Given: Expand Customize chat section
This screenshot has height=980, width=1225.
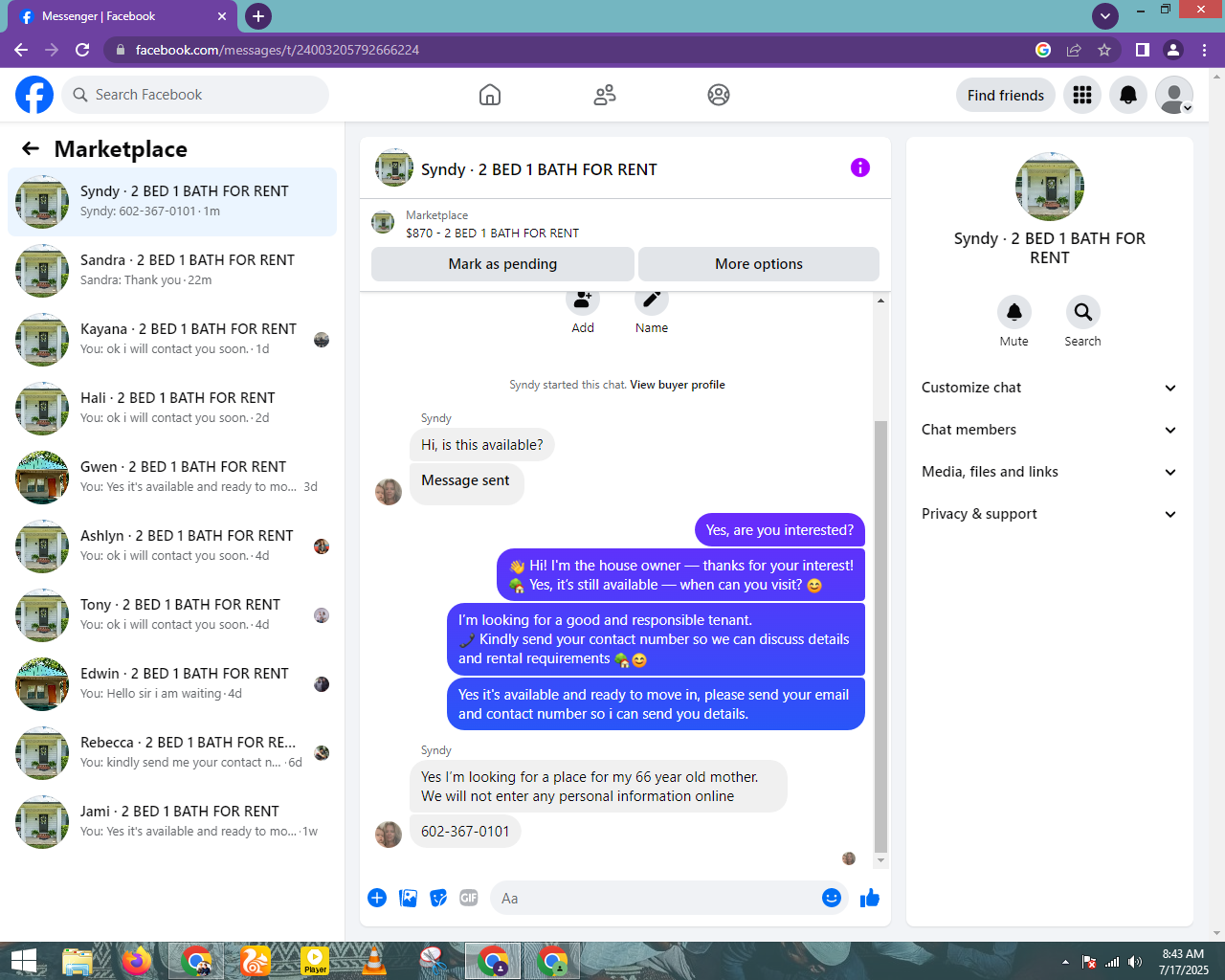Looking at the screenshot, I should [1050, 388].
